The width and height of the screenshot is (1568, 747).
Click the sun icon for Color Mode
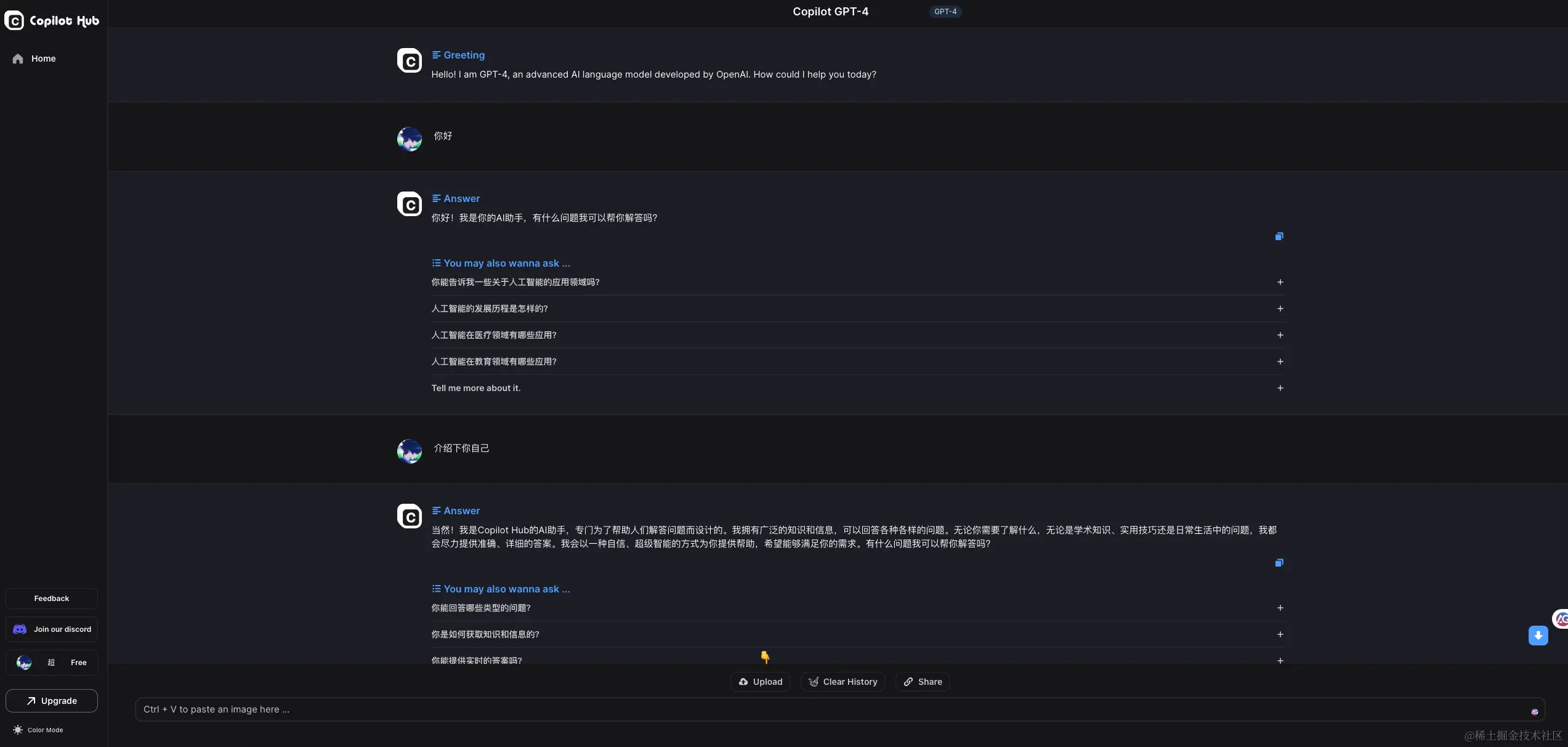pos(18,730)
